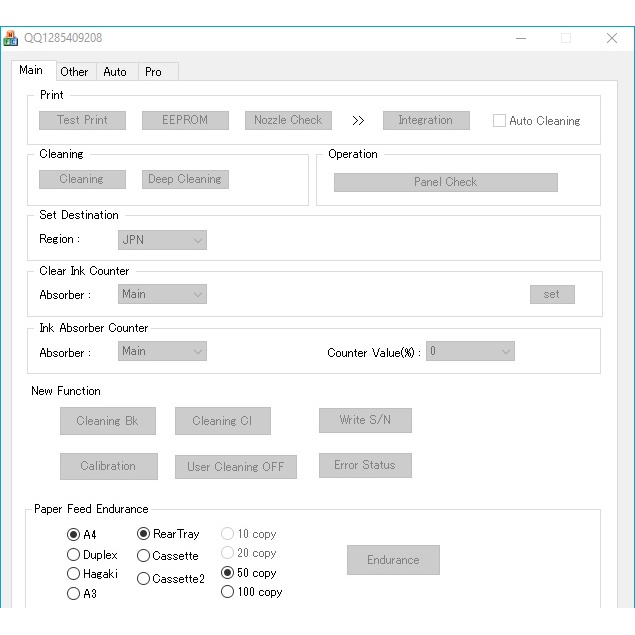
Task: Enable the Auto Cleaning checkbox
Action: (500, 121)
